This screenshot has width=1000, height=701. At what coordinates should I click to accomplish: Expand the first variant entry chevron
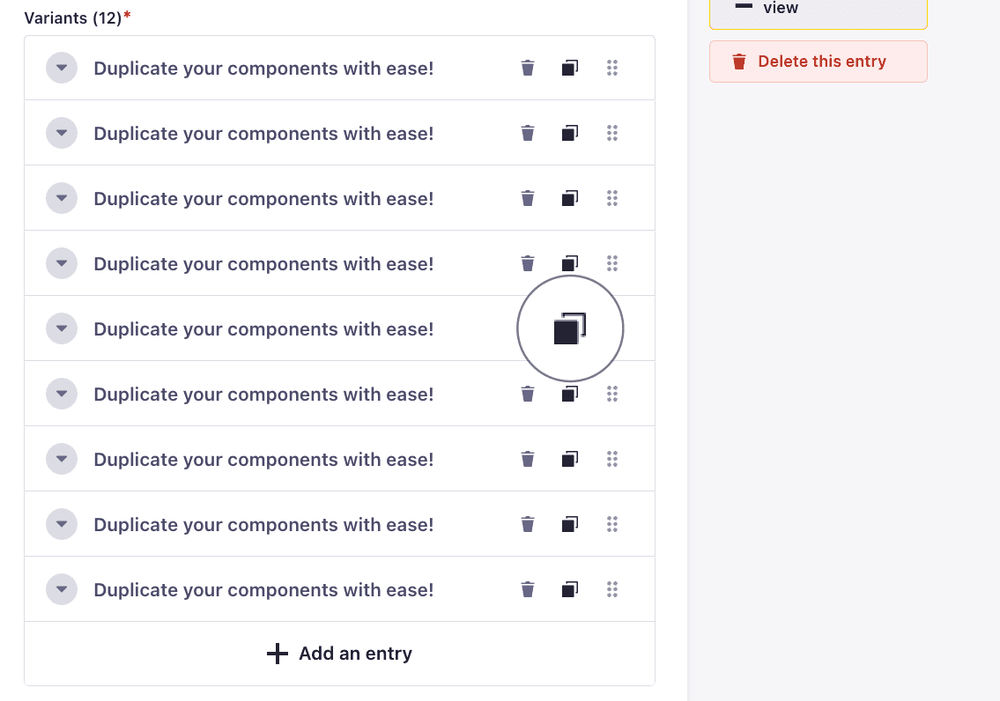(62, 68)
